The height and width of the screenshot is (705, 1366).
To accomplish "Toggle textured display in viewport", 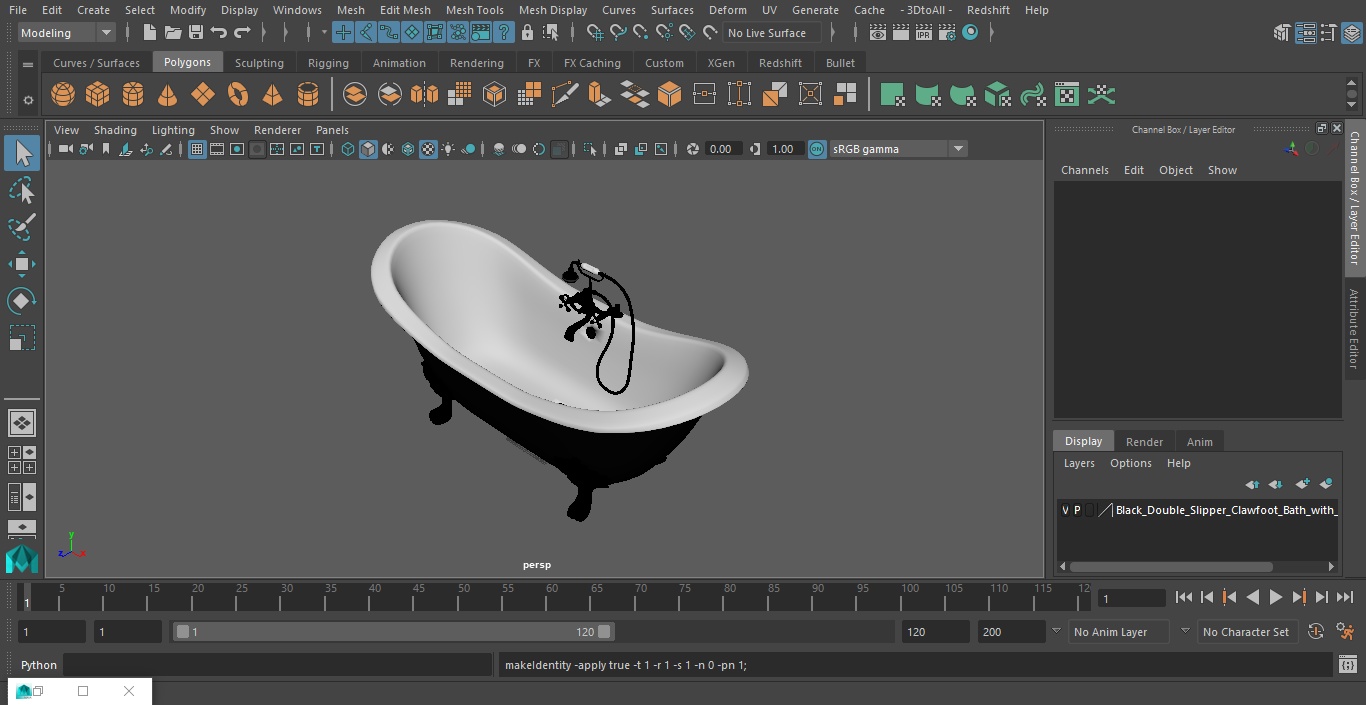I will click(x=428, y=149).
